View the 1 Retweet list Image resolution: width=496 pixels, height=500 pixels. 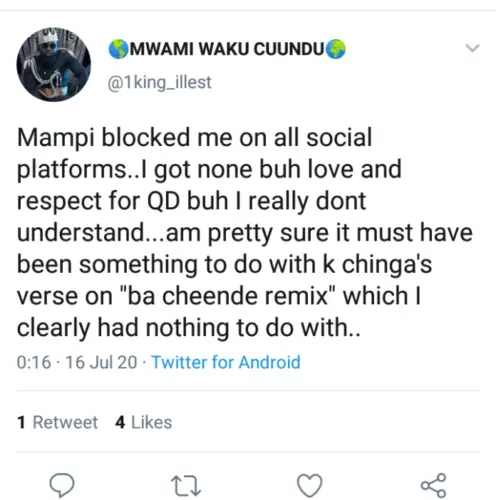coord(57,422)
